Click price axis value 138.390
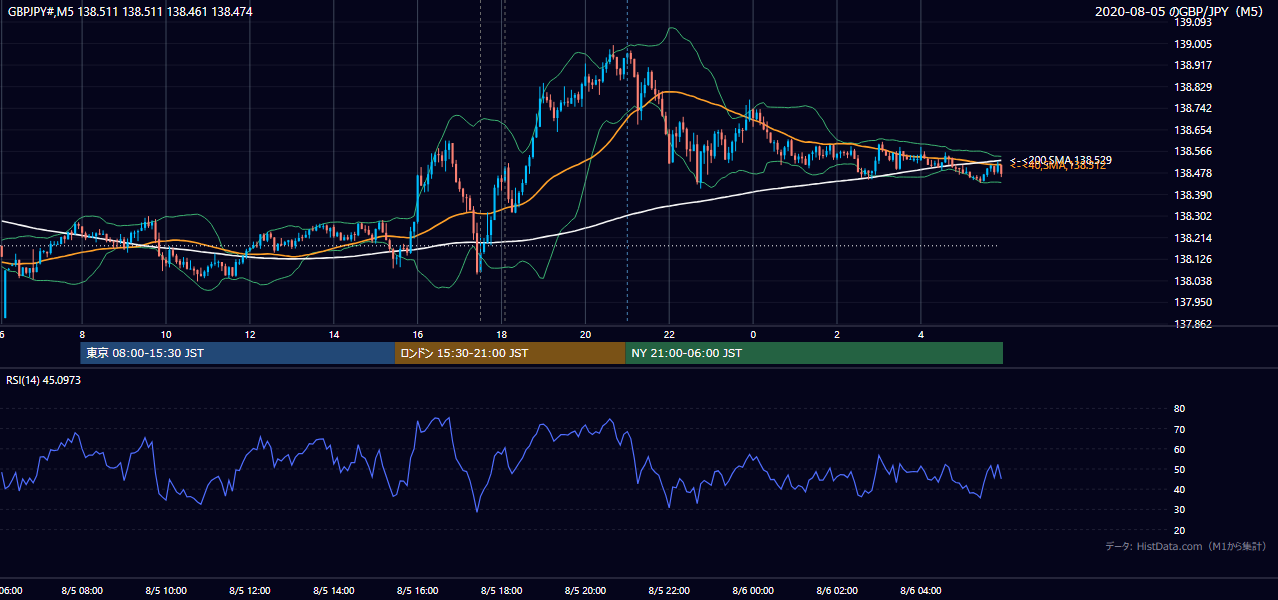 click(1194, 195)
